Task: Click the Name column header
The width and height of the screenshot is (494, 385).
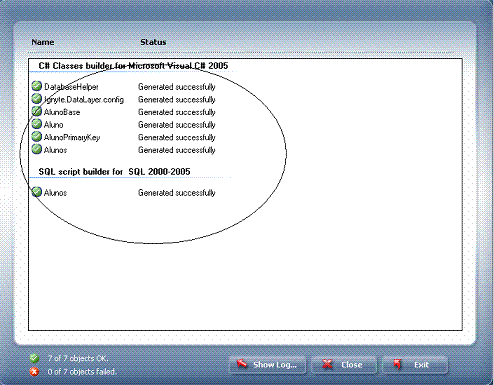Action: tap(43, 42)
